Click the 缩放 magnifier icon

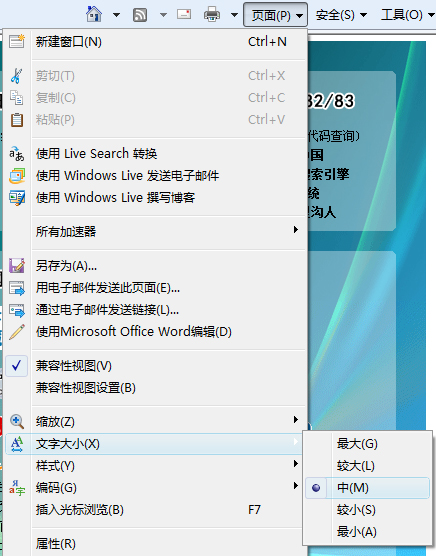point(17,422)
